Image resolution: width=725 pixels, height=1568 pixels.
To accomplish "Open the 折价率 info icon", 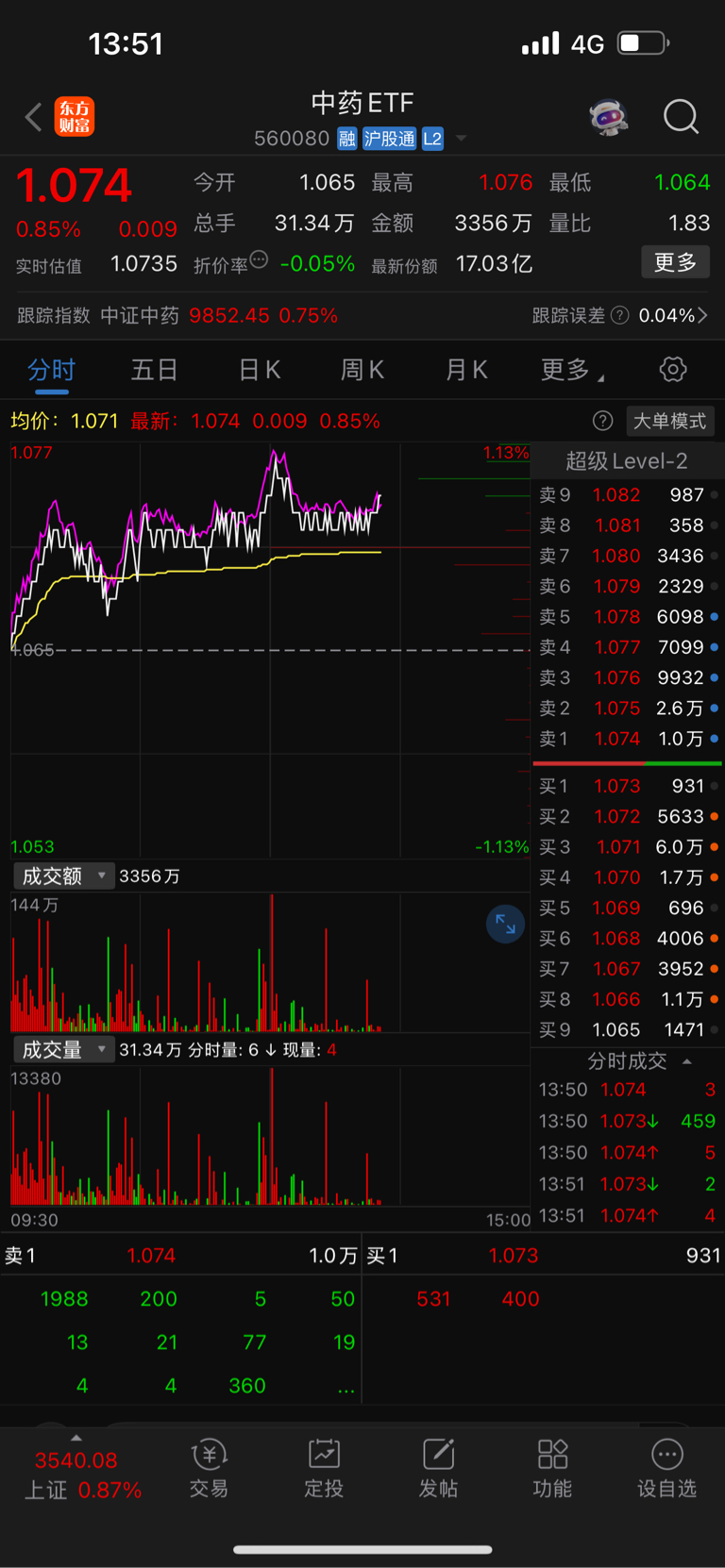I will tap(259, 259).
